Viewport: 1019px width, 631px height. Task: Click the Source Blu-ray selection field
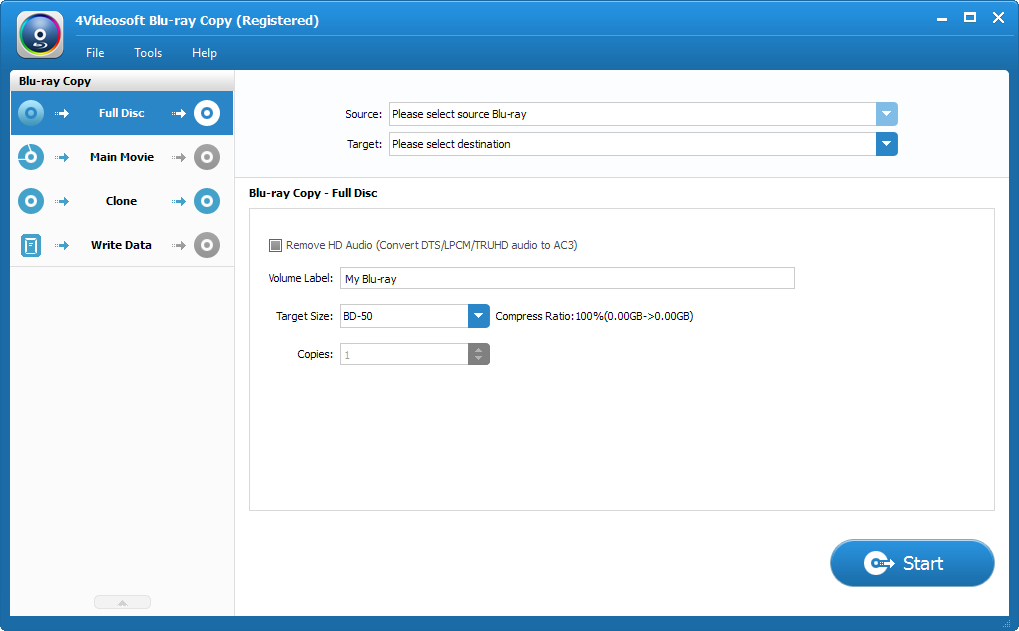click(x=632, y=114)
